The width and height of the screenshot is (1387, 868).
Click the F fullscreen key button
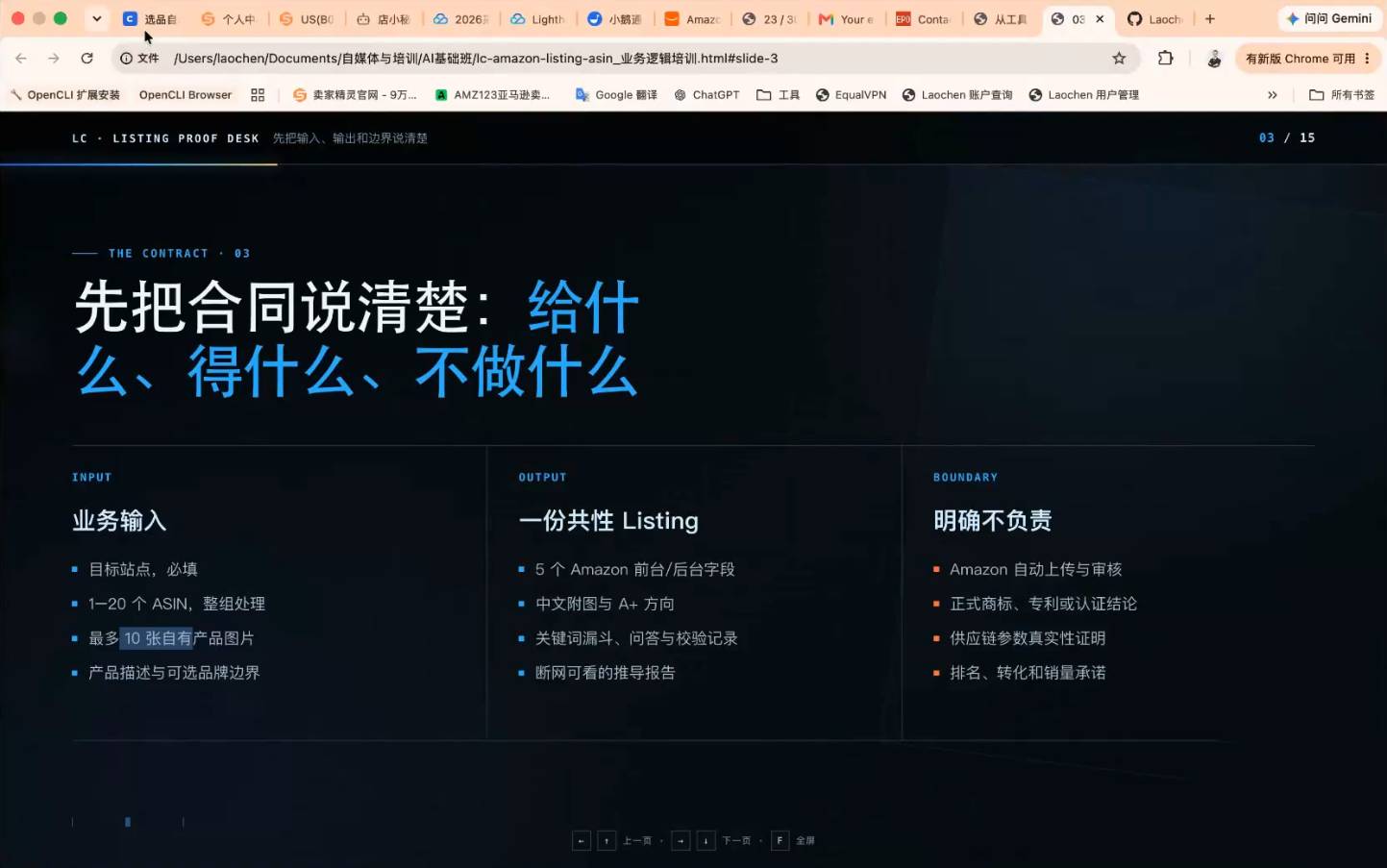780,841
